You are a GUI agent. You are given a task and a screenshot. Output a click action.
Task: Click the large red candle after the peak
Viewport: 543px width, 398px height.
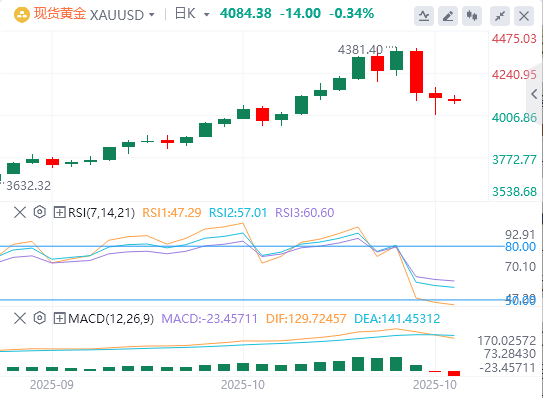pyautogui.click(x=416, y=72)
